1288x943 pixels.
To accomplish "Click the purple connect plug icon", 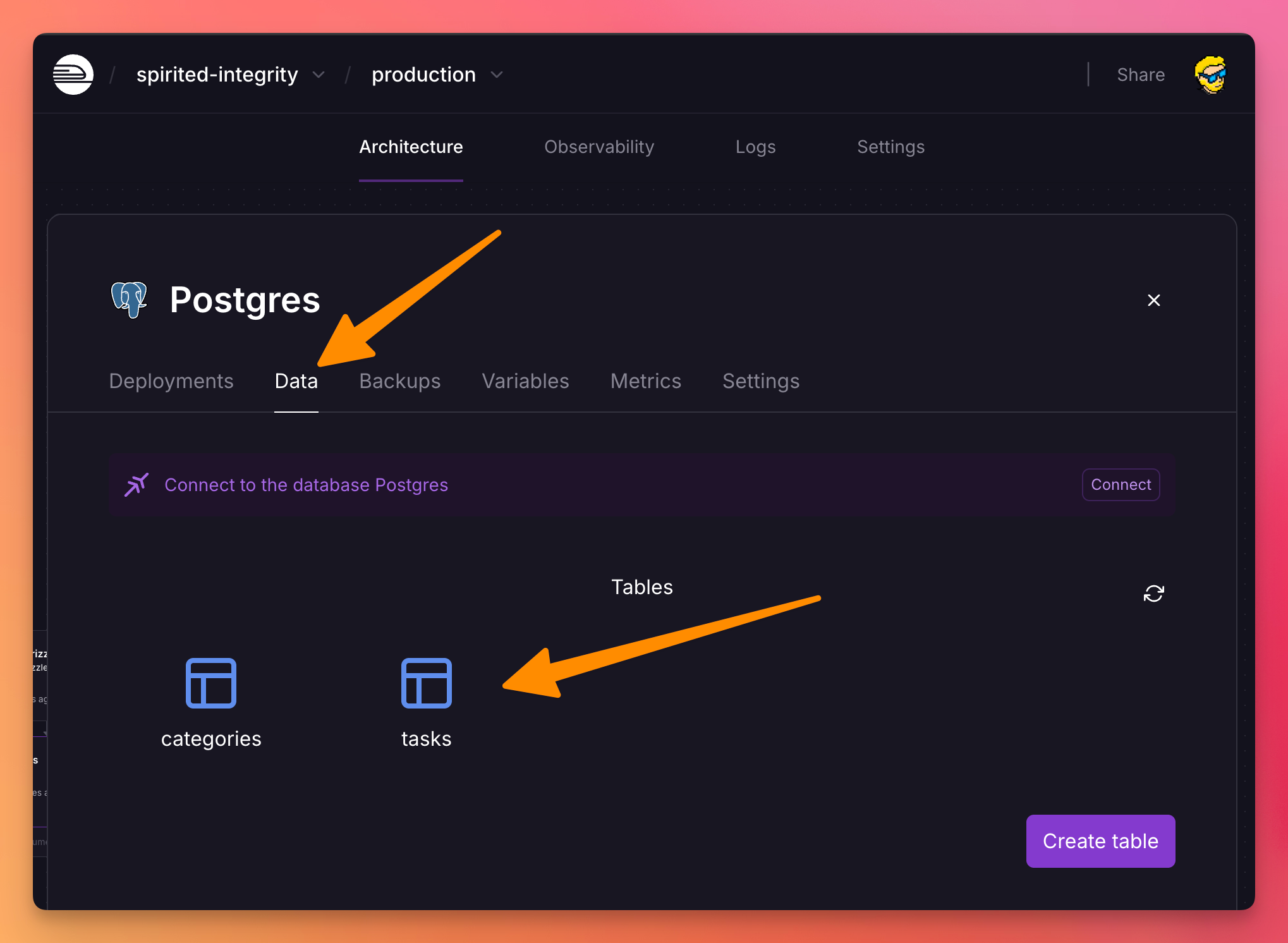I will (x=137, y=485).
